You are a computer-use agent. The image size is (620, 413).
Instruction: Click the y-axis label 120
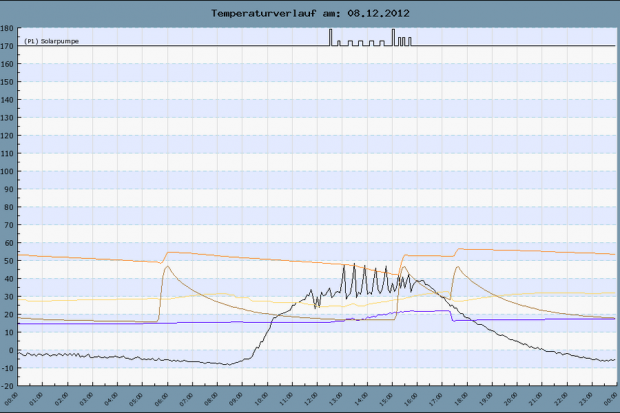(x=7, y=136)
